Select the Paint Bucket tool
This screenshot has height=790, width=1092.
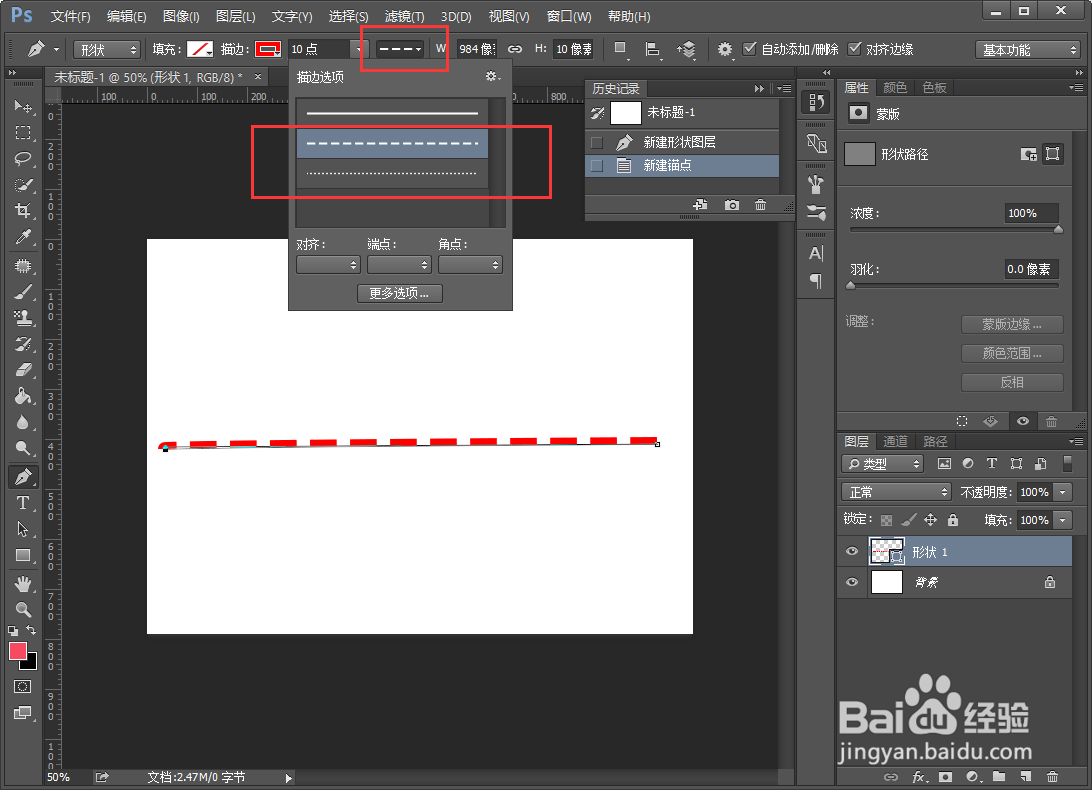point(23,396)
